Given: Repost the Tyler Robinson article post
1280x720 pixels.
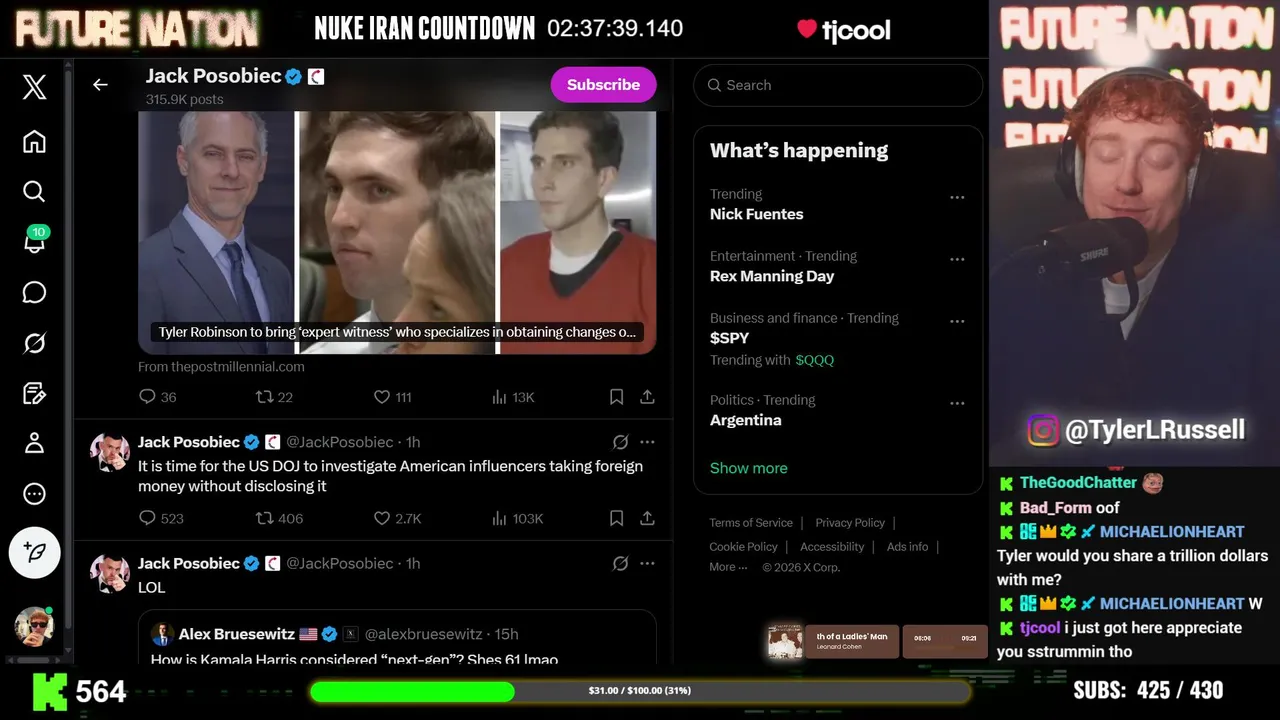Looking at the screenshot, I should click(x=274, y=397).
